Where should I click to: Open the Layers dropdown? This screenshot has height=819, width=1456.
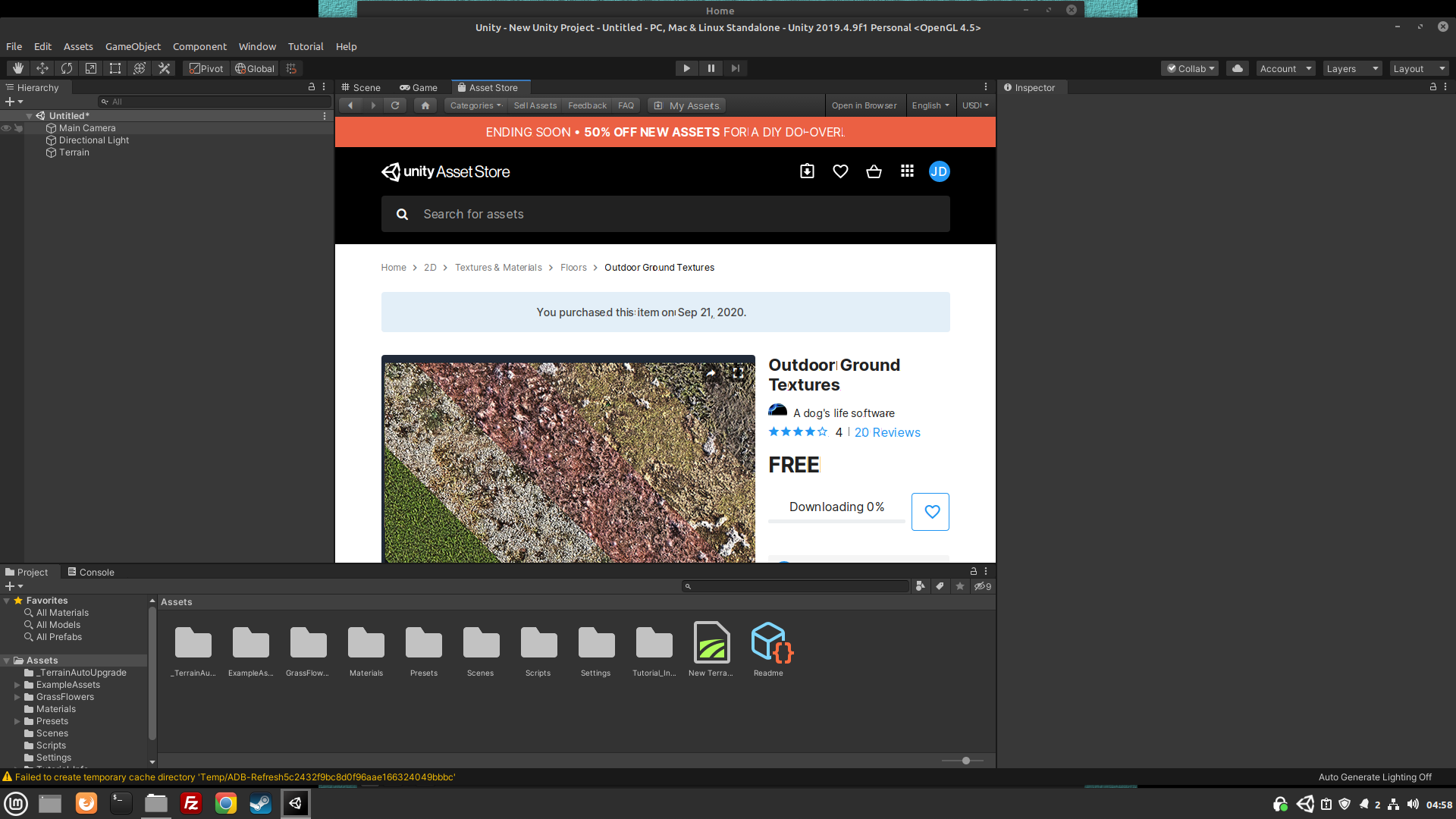[x=1352, y=68]
